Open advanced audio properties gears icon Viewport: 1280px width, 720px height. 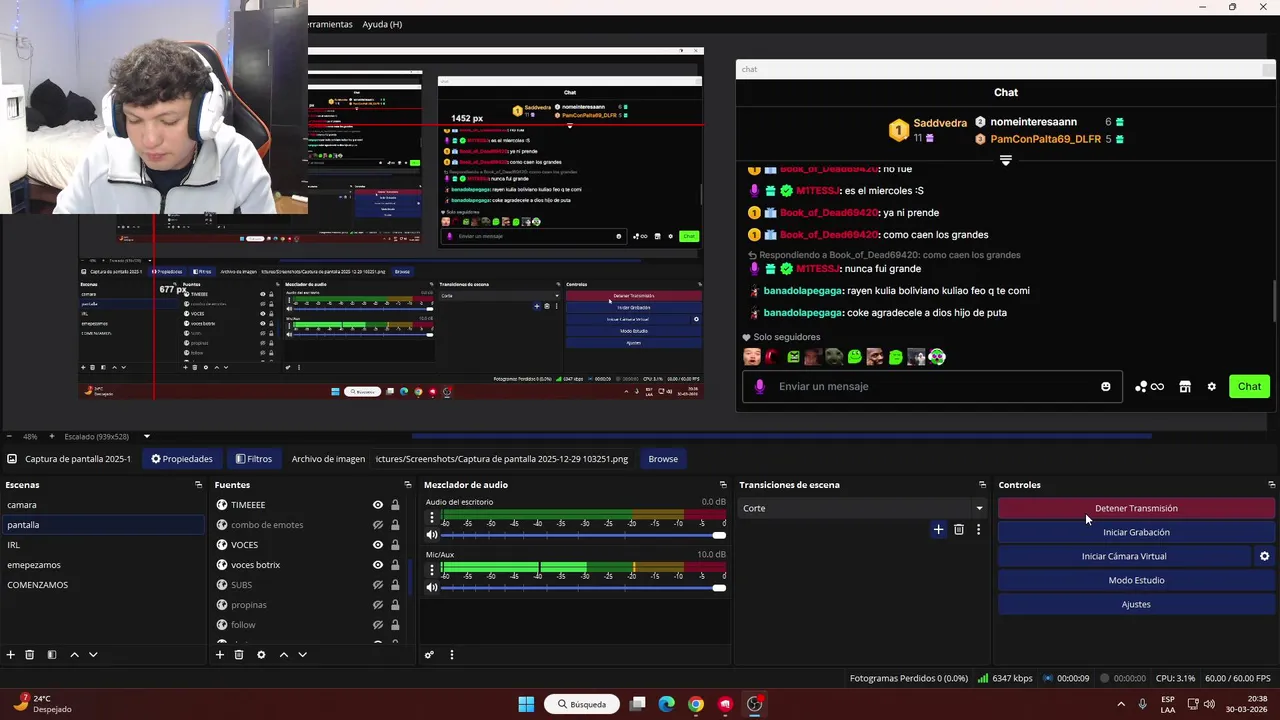(x=429, y=655)
